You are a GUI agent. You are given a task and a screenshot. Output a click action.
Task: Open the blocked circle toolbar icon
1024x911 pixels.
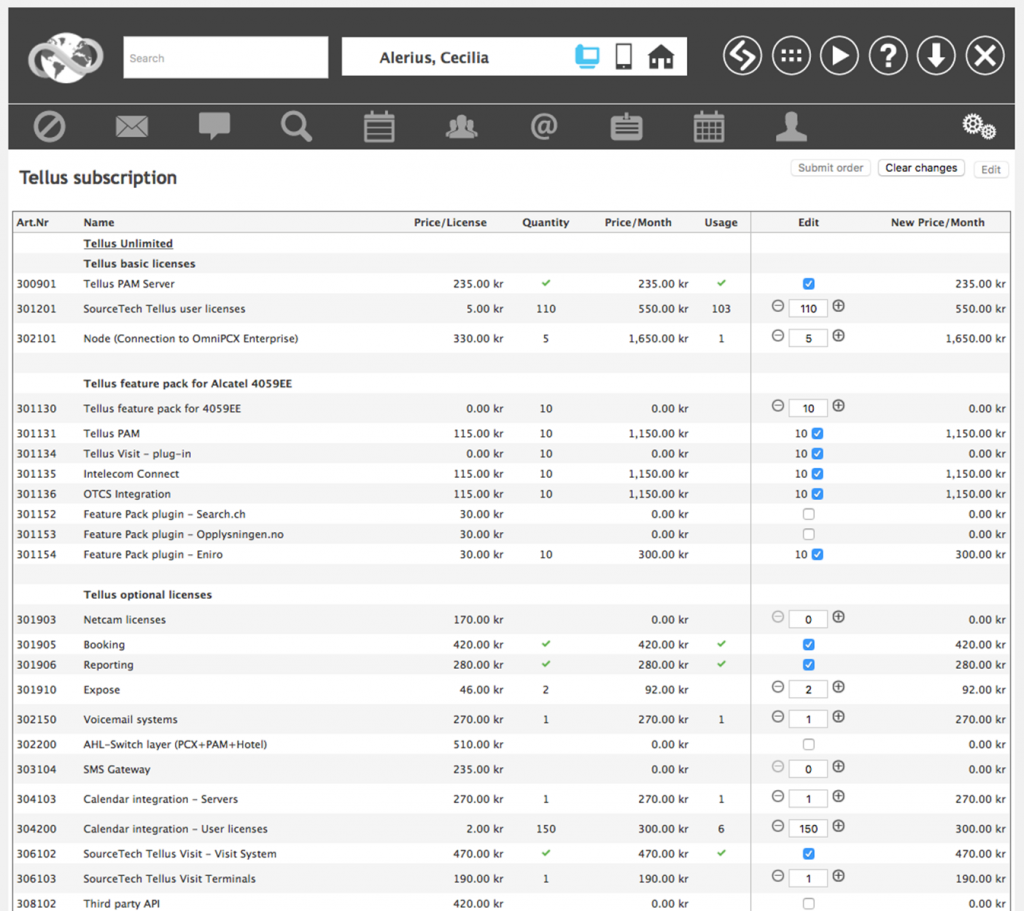[x=50, y=126]
